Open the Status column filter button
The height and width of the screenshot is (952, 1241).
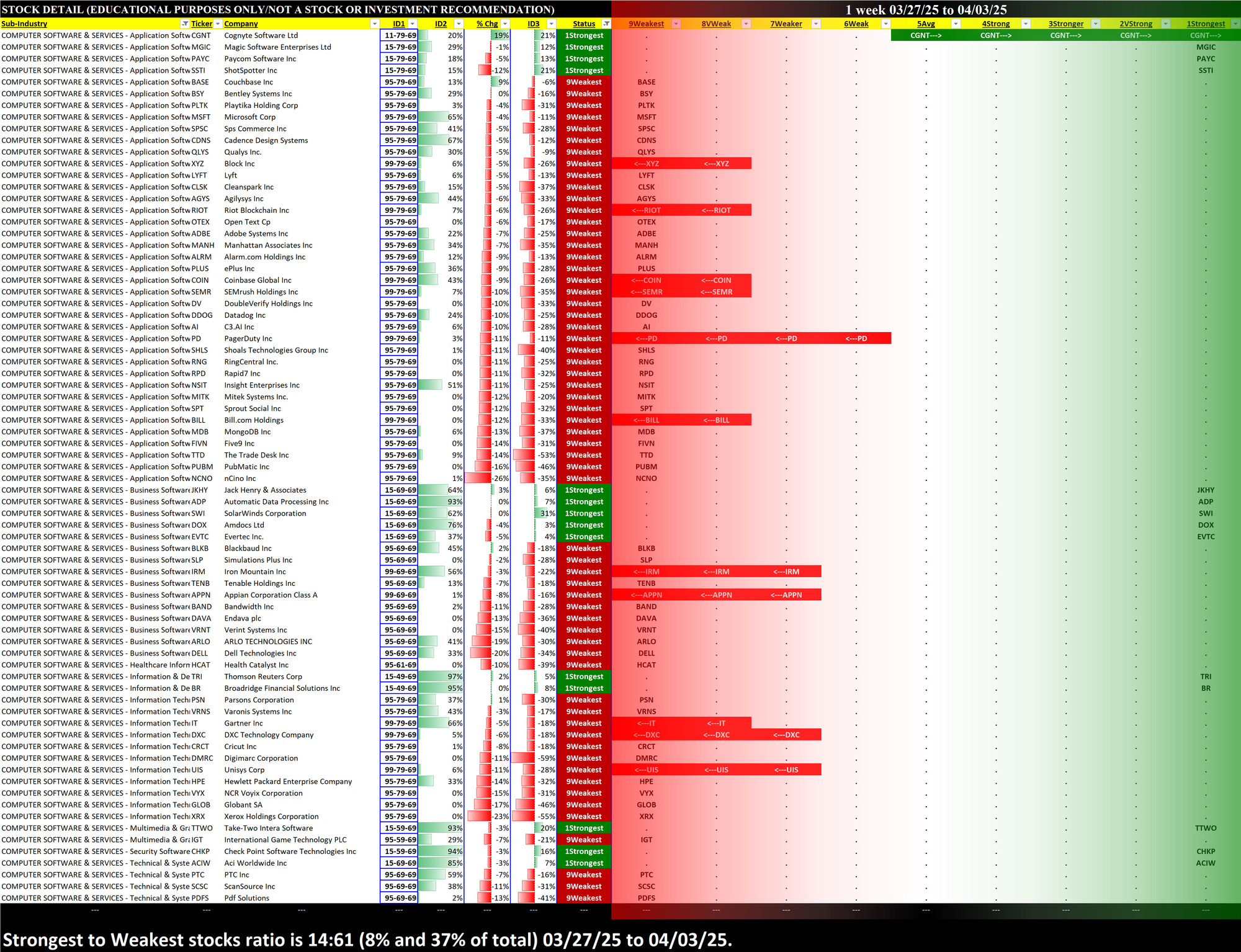pyautogui.click(x=606, y=24)
